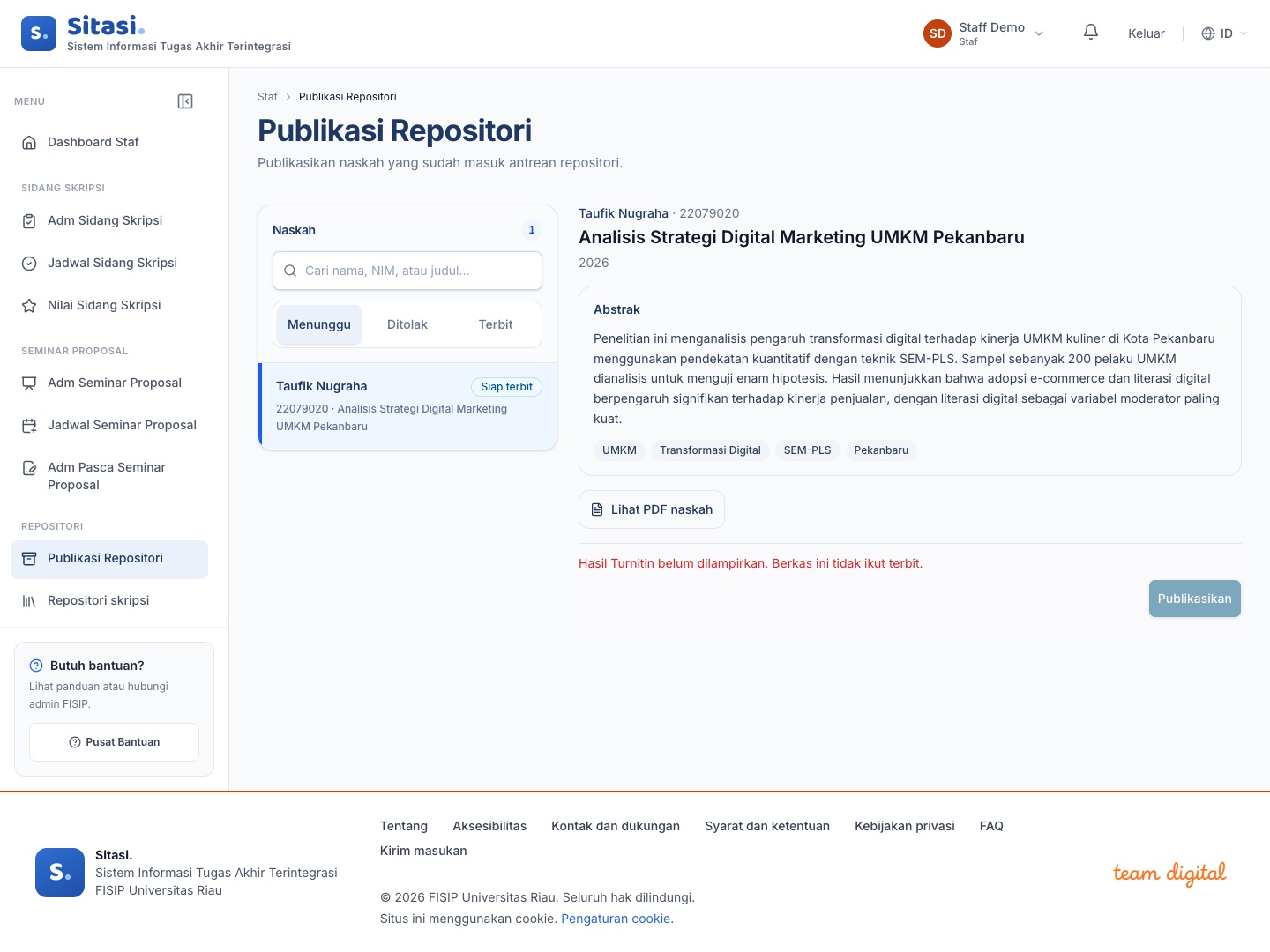Switch to the Ditolak tab
Viewport: 1270px width, 952px height.
click(407, 324)
